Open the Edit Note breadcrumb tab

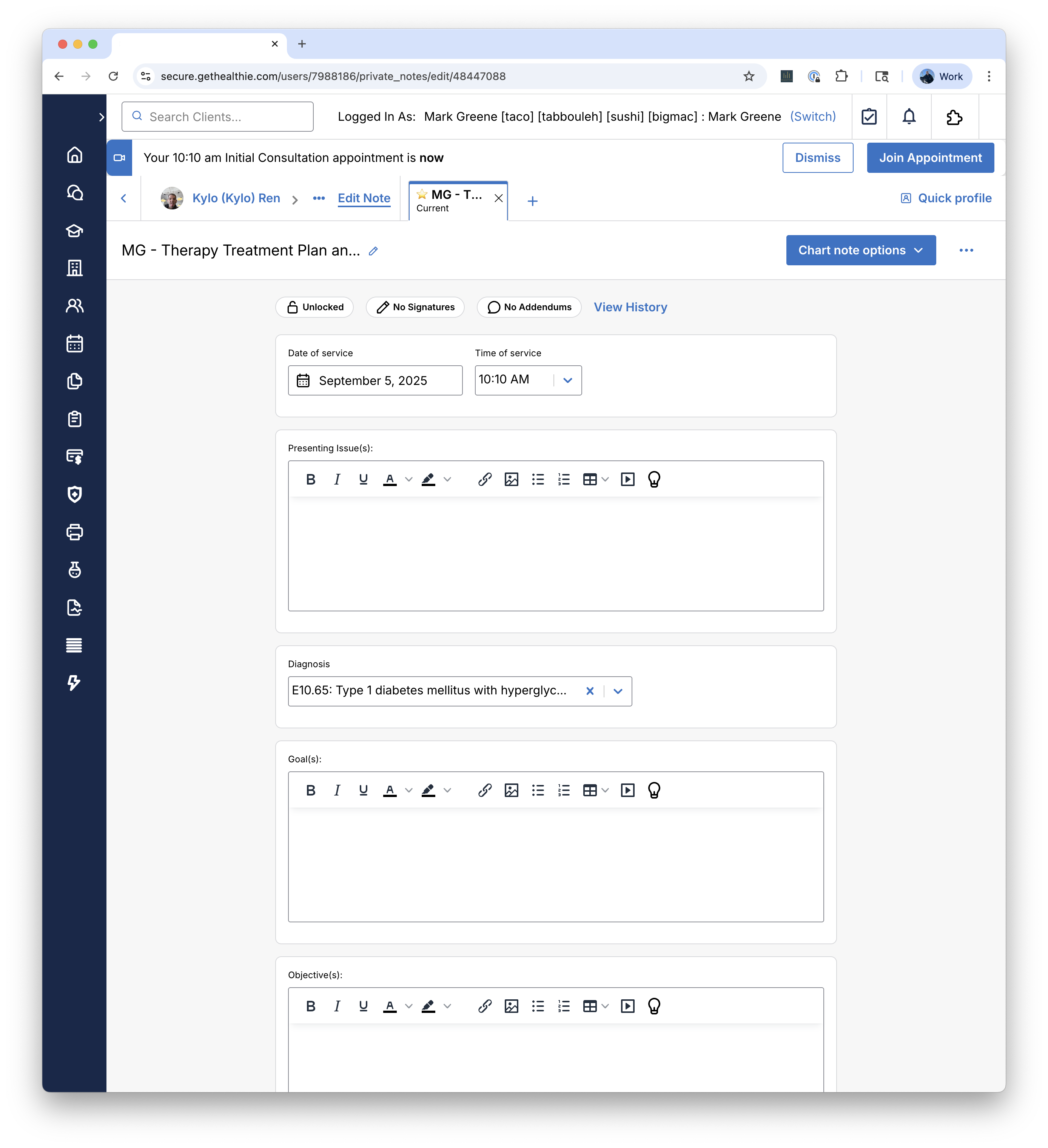coord(364,198)
